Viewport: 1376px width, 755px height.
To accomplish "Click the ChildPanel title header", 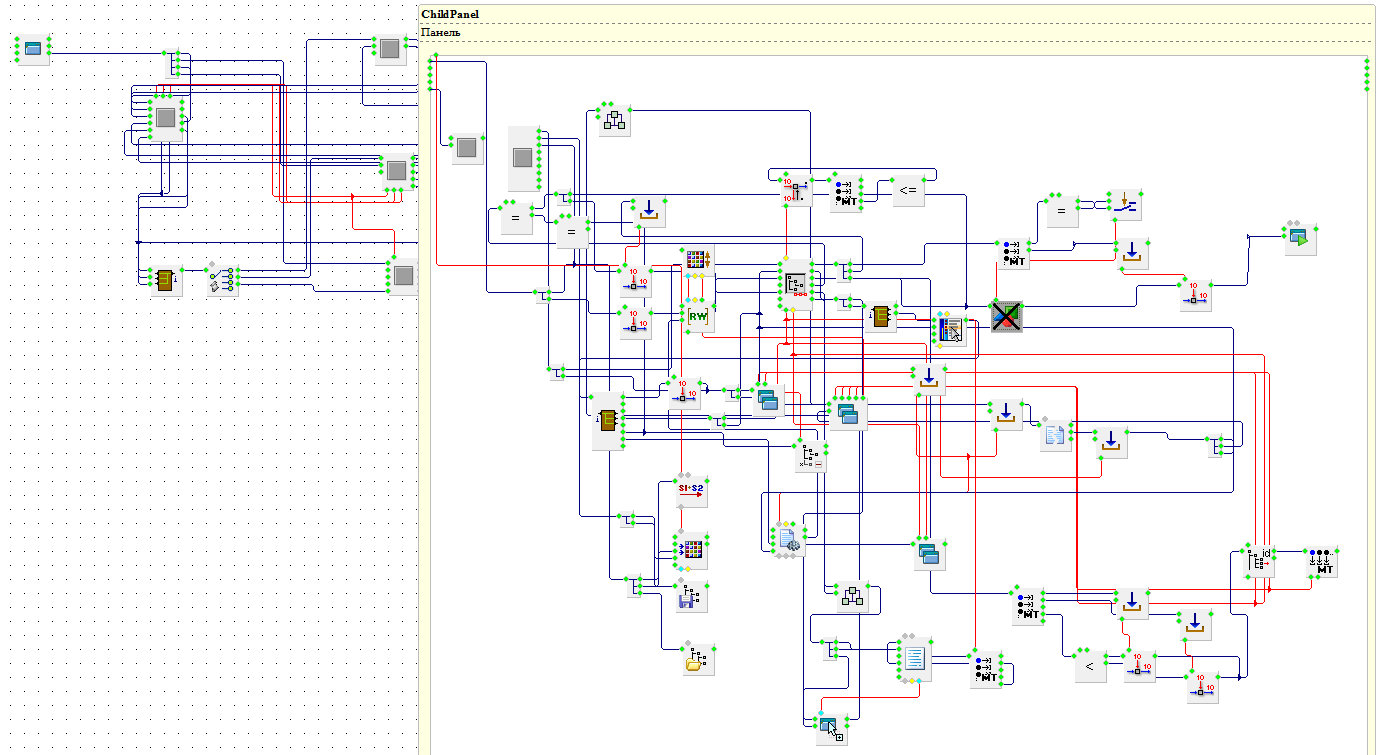I will 450,14.
